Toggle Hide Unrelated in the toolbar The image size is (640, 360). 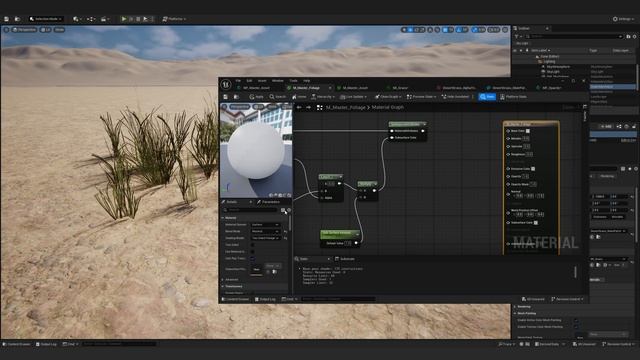click(x=455, y=97)
